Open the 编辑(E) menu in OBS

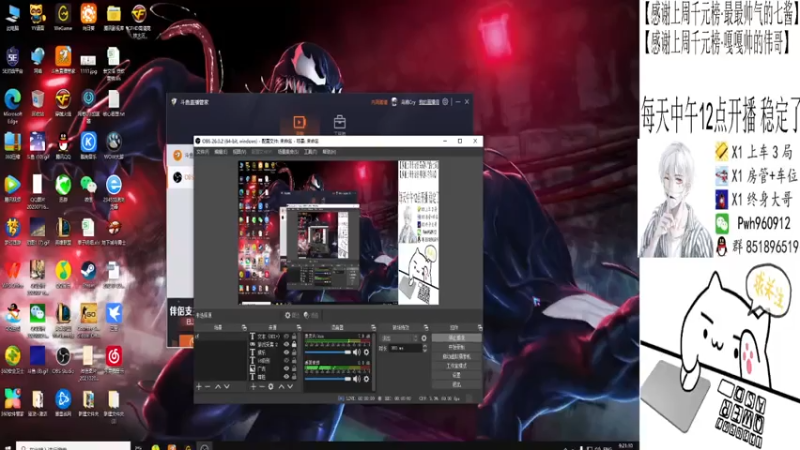tap(220, 152)
